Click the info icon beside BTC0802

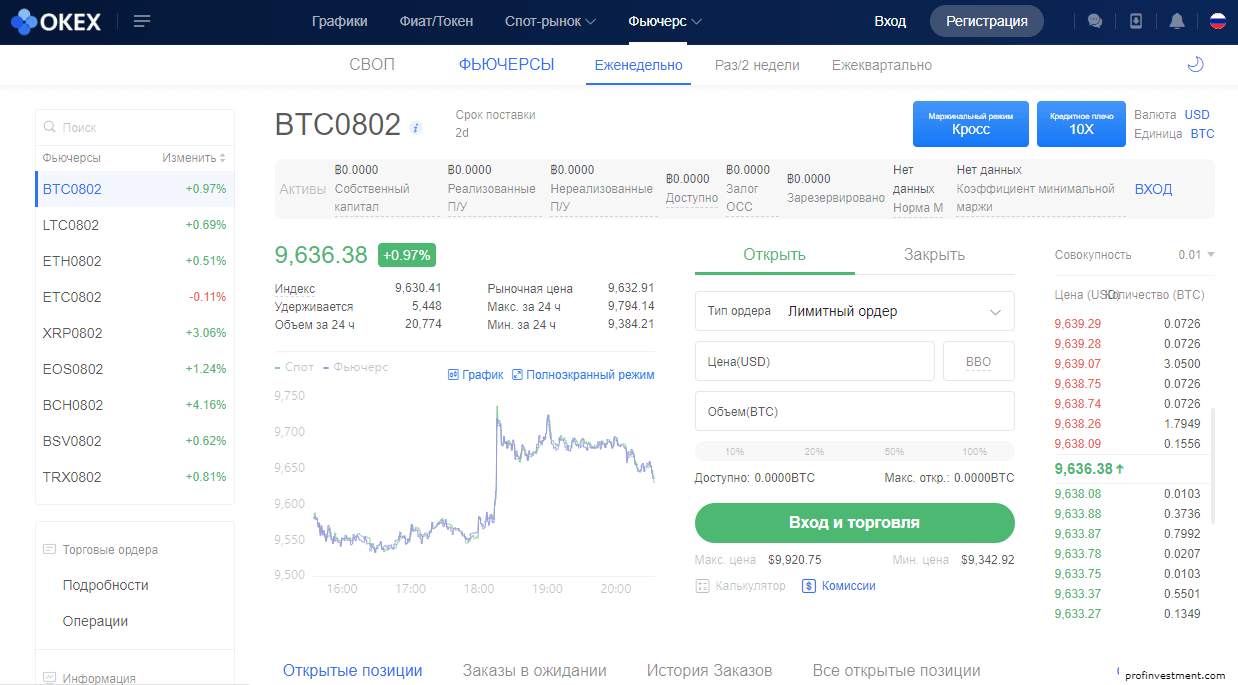click(416, 128)
